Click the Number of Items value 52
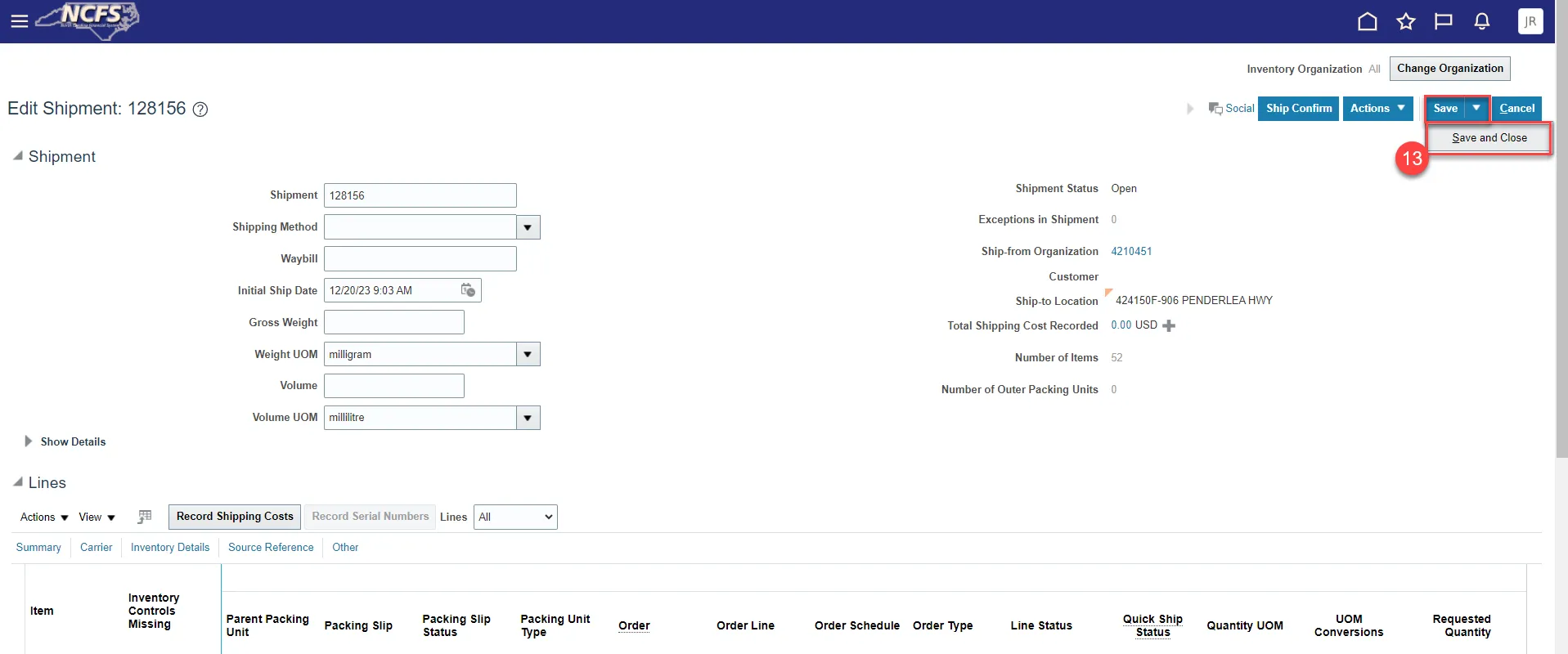 [x=1116, y=358]
